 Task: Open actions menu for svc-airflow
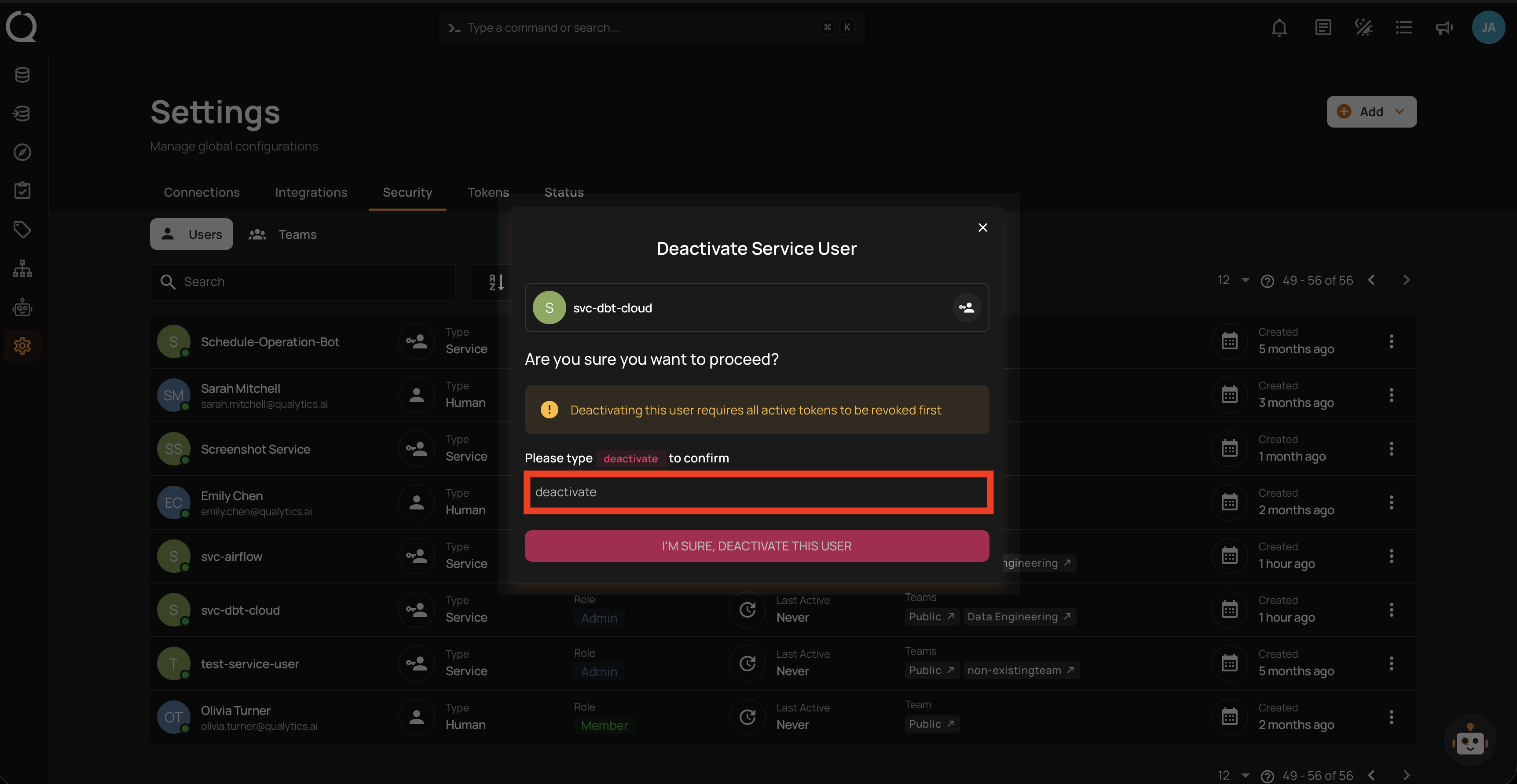1391,556
